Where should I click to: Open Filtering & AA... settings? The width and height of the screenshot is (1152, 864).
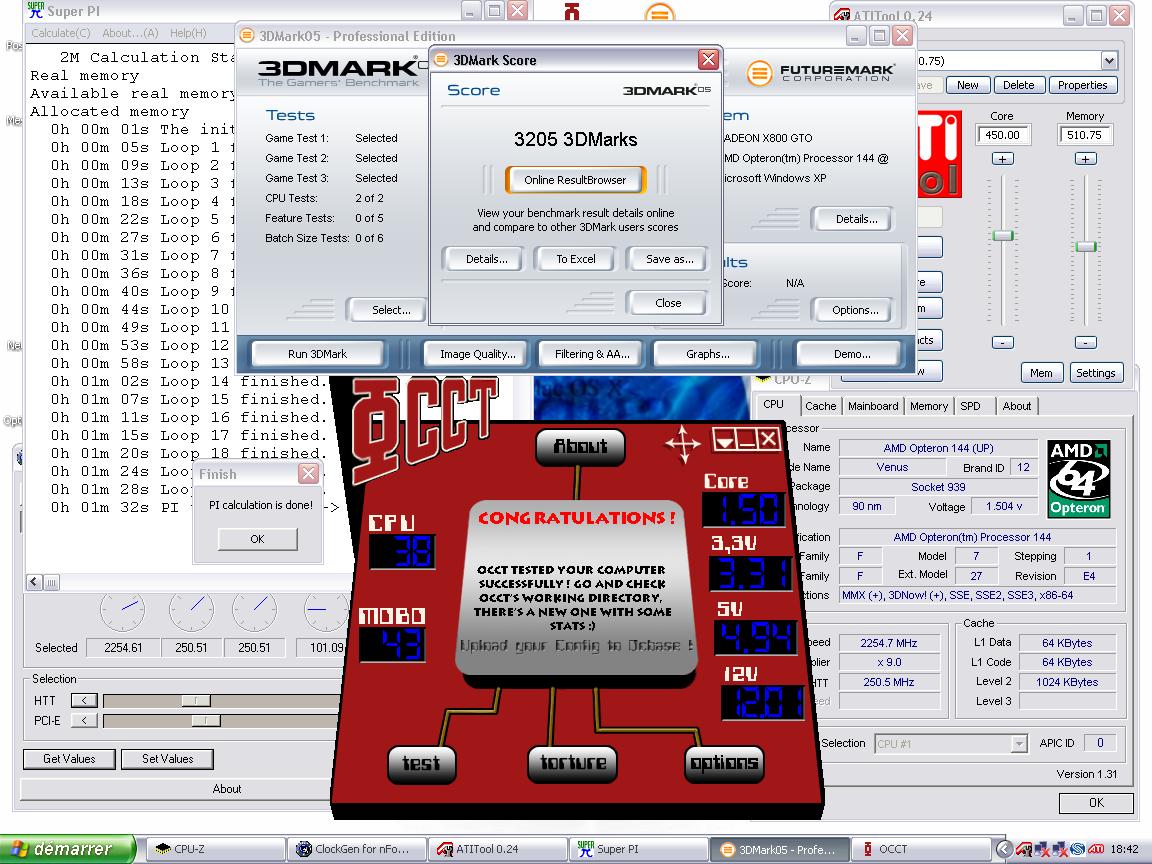pyautogui.click(x=592, y=354)
